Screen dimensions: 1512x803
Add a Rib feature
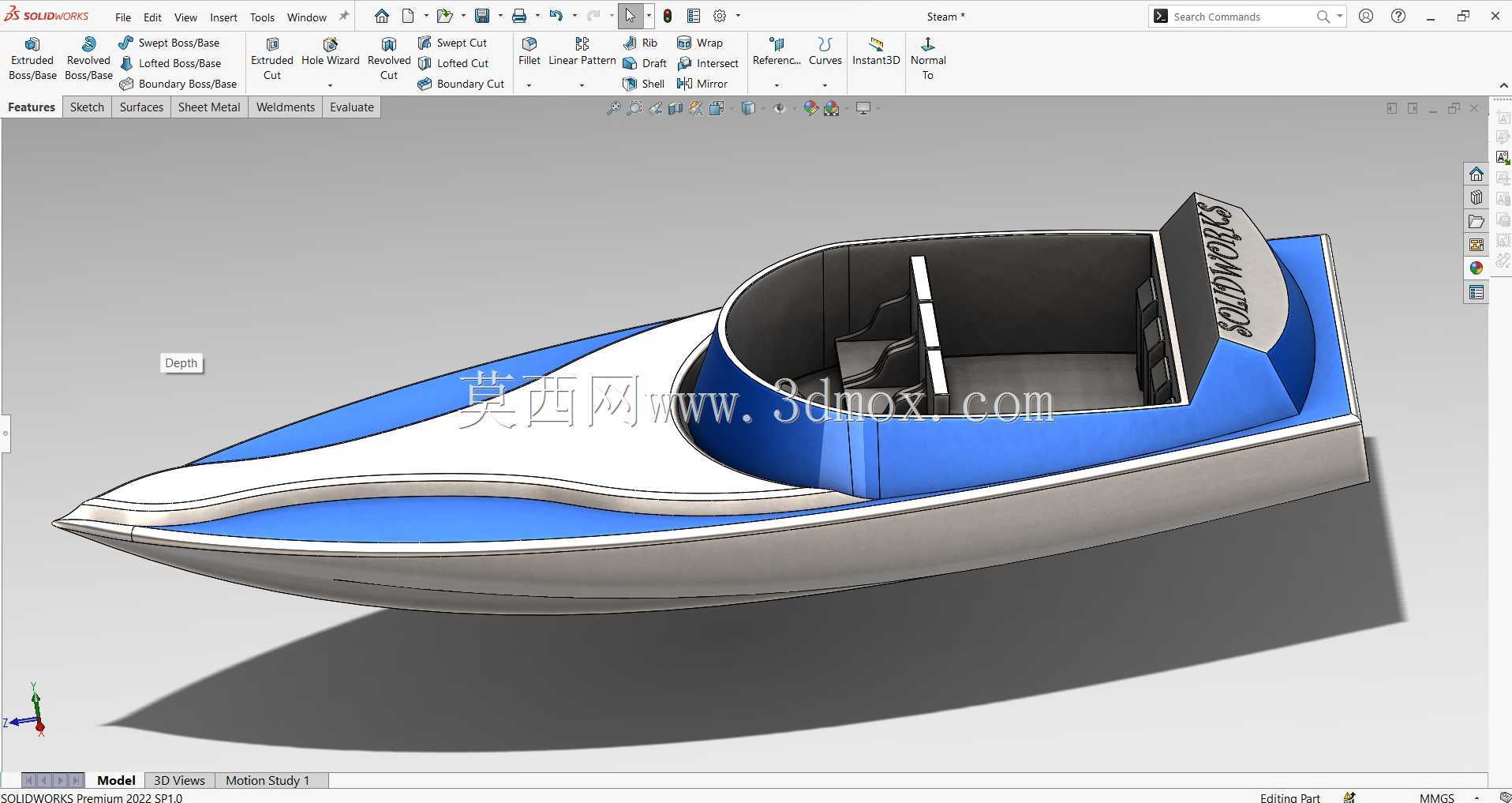coord(640,43)
